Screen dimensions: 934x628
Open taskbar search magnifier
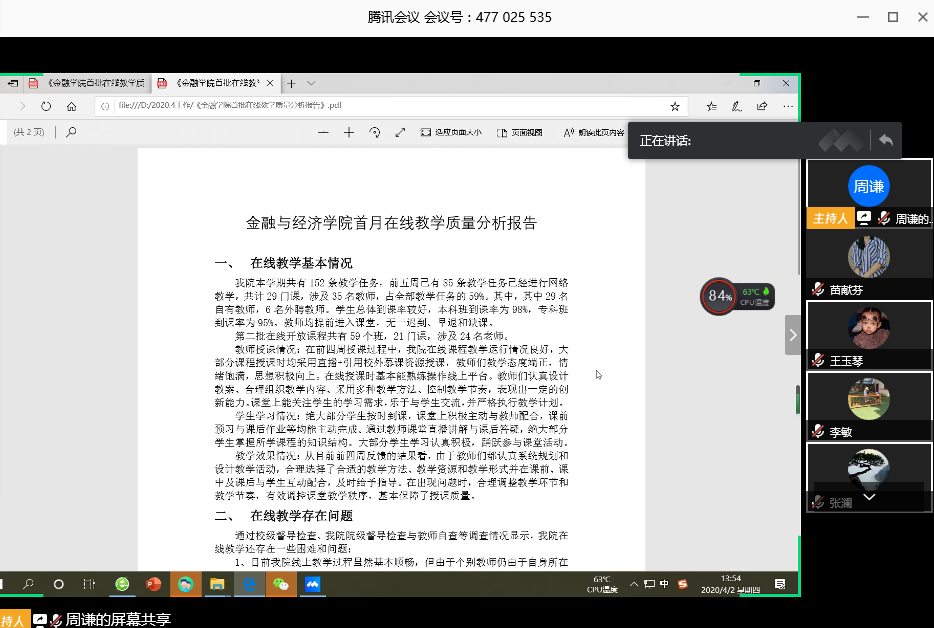point(28,584)
